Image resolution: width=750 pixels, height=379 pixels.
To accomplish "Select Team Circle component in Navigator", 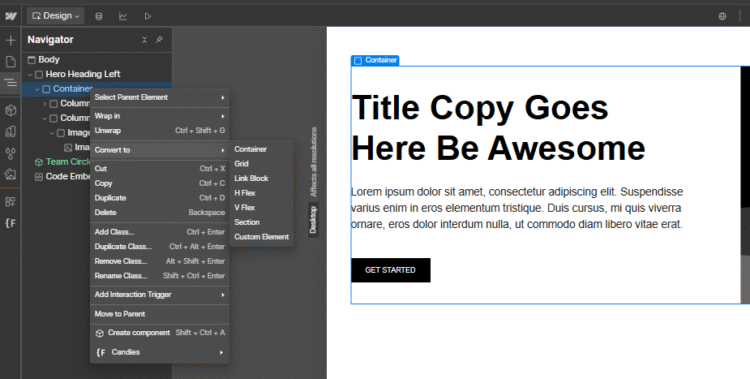I will pos(63,162).
